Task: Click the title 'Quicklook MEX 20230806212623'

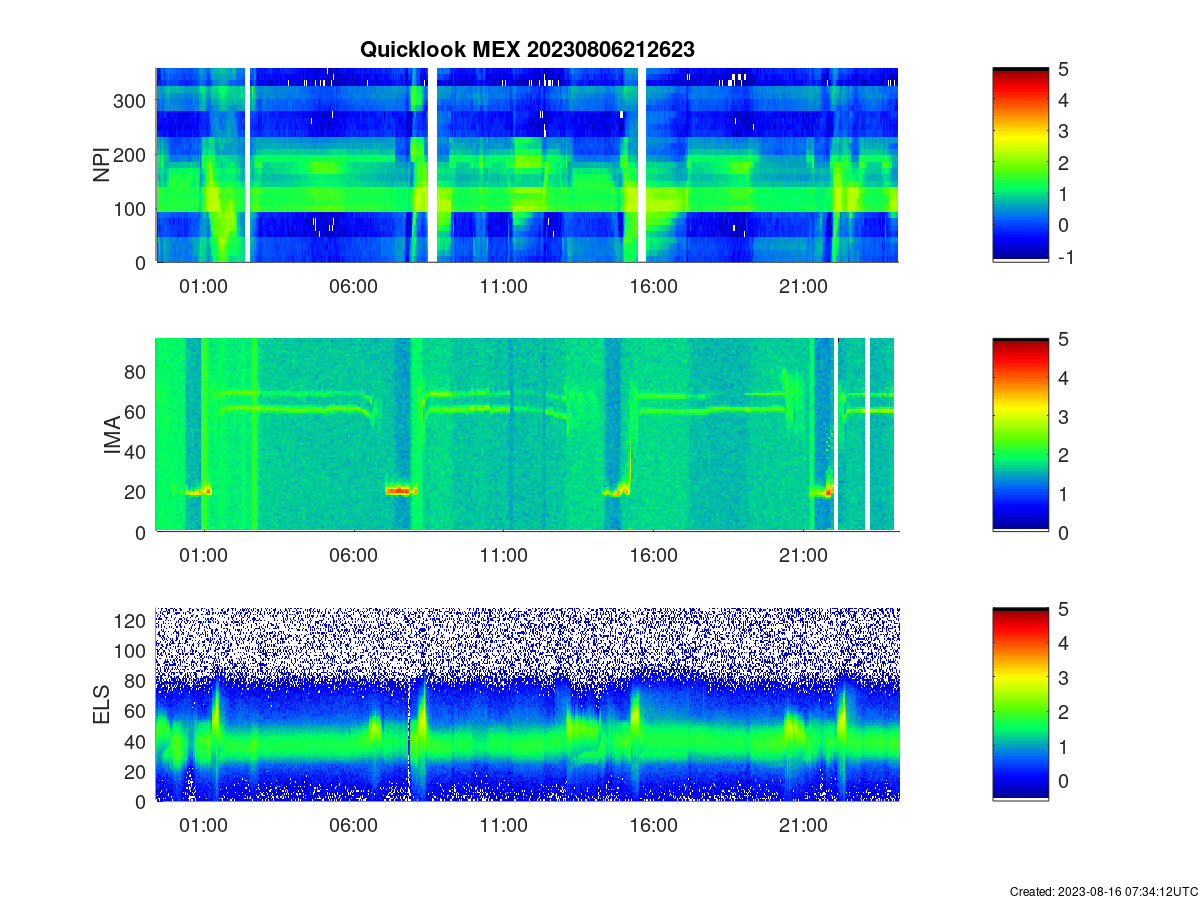Action: click(527, 49)
